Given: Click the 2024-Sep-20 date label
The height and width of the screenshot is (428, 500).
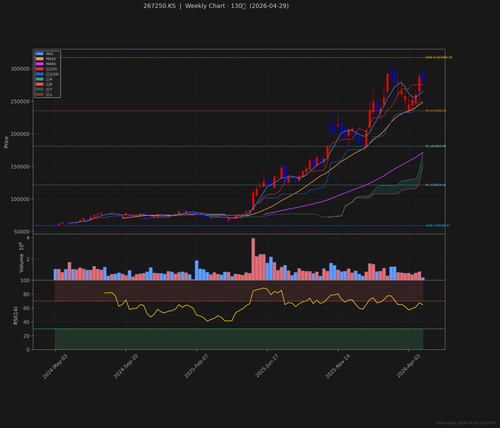Looking at the screenshot, I should 126,366.
